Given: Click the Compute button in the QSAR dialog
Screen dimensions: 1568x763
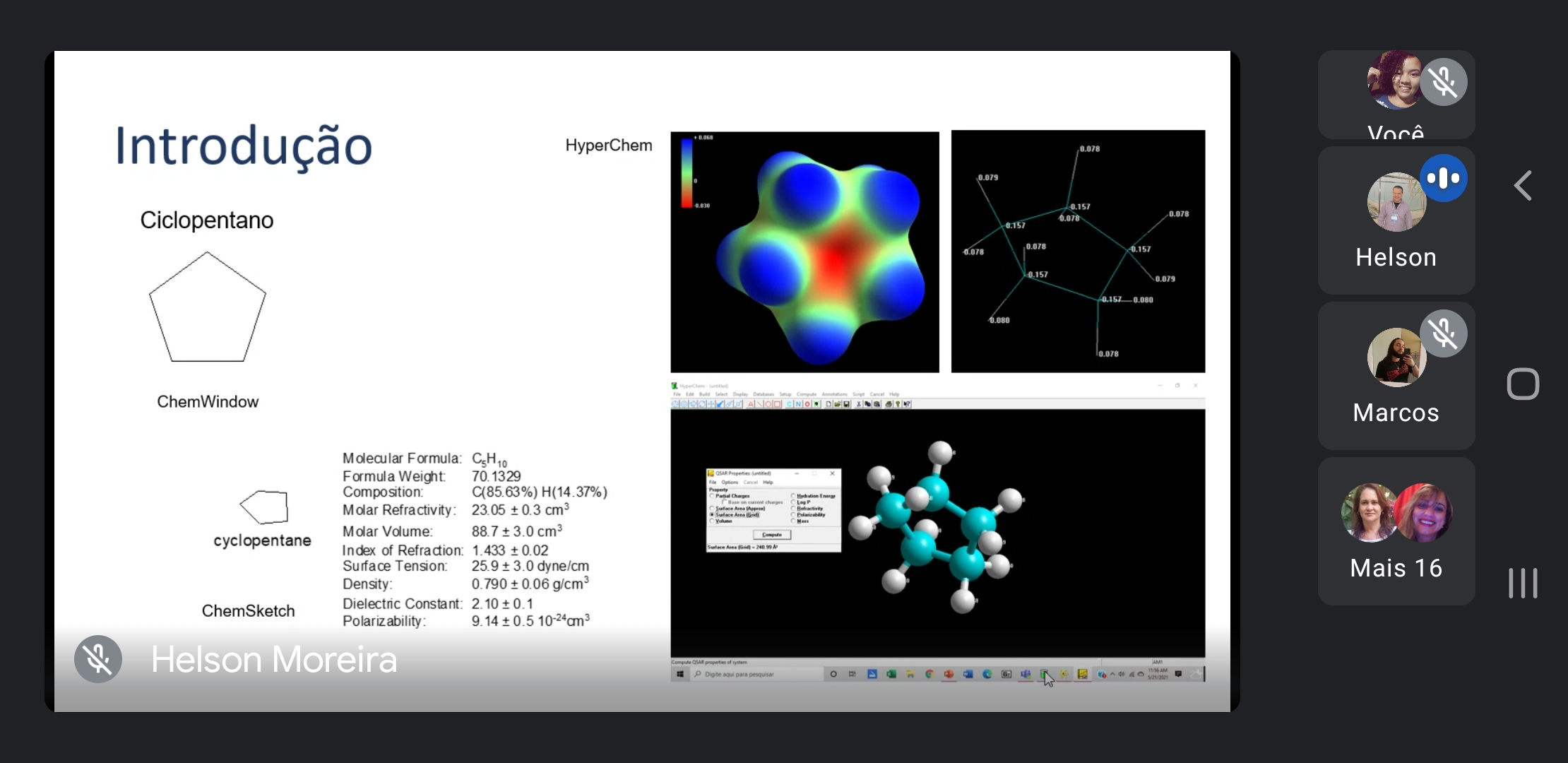Looking at the screenshot, I should [771, 535].
